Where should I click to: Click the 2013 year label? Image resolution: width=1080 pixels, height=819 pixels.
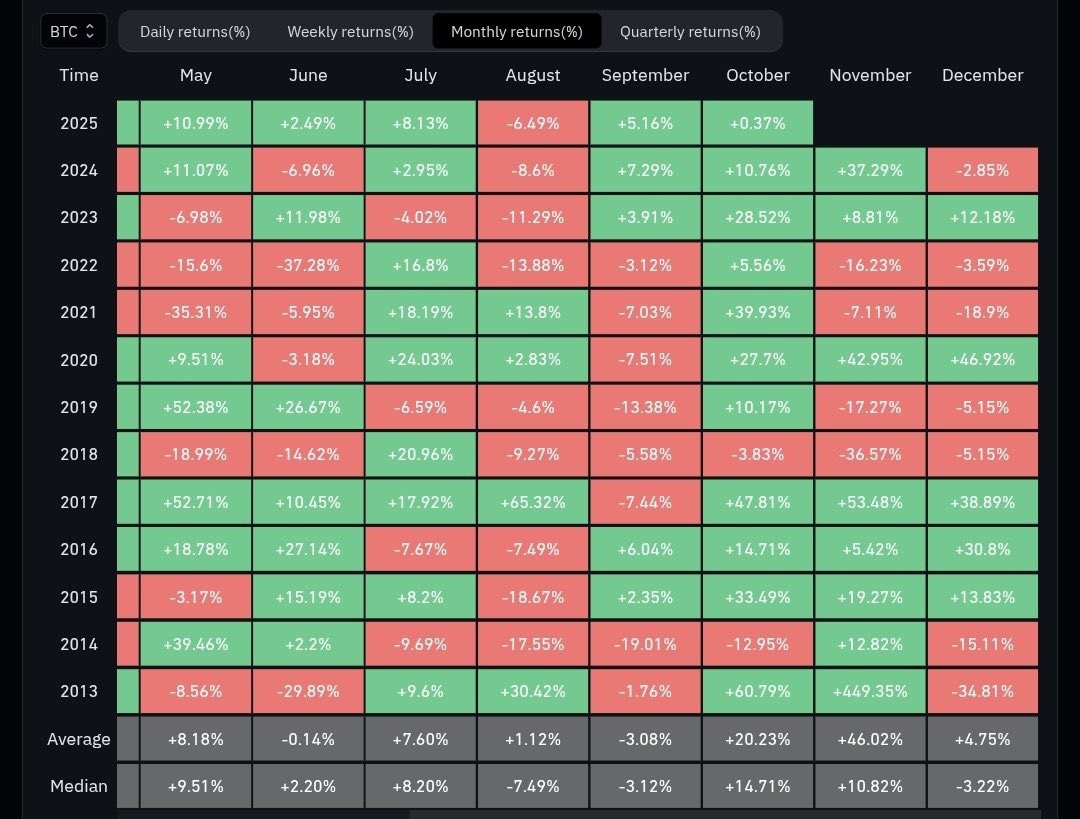click(79, 691)
